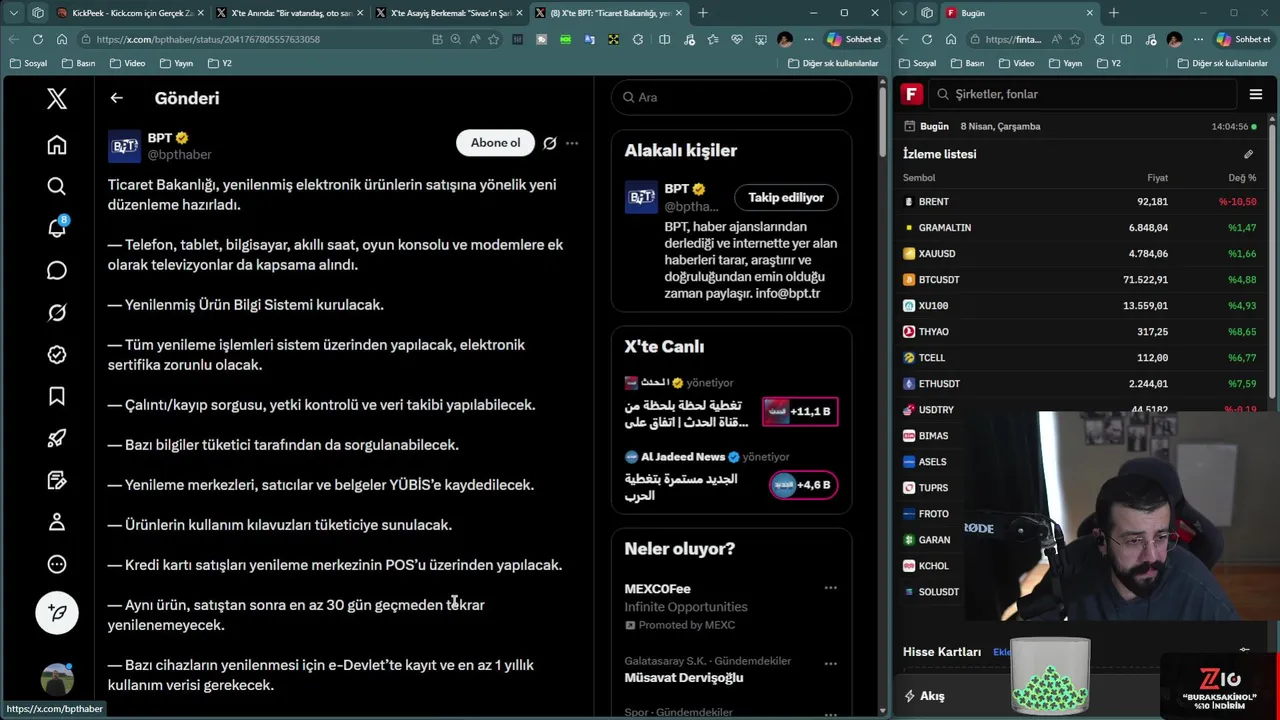Open three-dot menu for Müsavat Dervişoğlu trend
Viewport: 1280px width, 720px height.
[830, 663]
